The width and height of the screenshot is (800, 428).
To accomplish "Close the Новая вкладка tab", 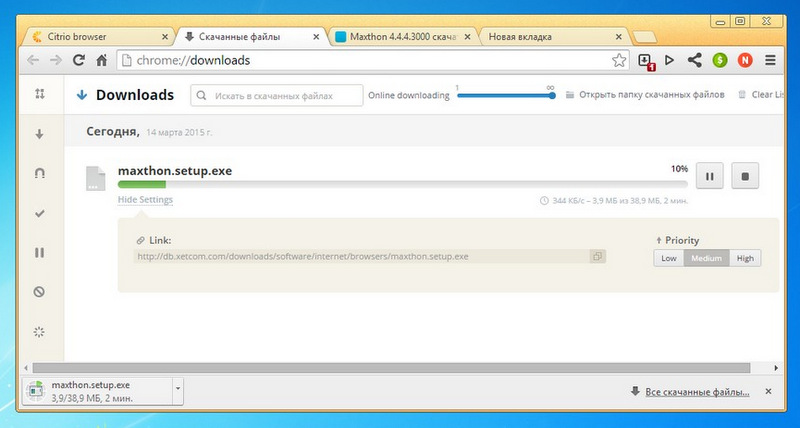I will coord(619,37).
